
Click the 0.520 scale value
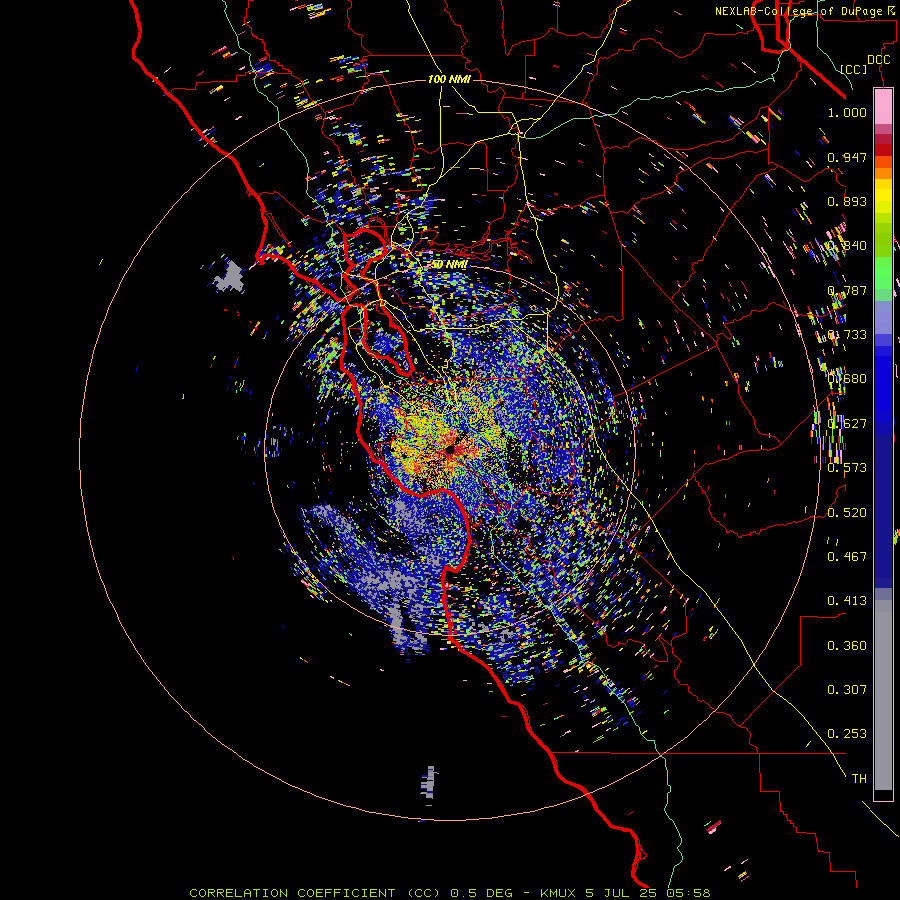click(x=847, y=513)
